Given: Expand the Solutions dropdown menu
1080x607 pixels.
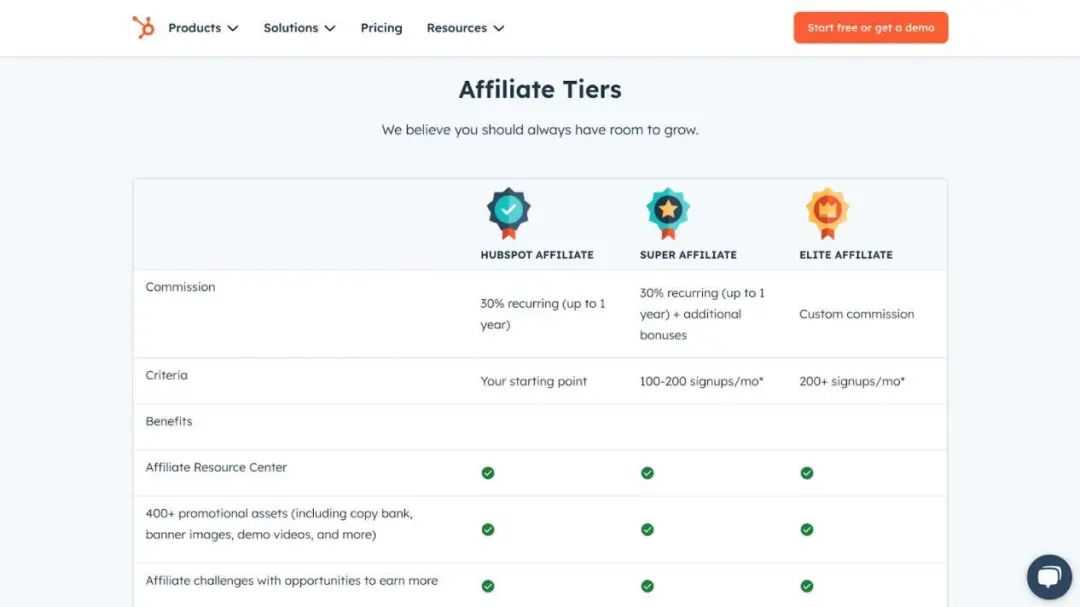Looking at the screenshot, I should [x=299, y=28].
